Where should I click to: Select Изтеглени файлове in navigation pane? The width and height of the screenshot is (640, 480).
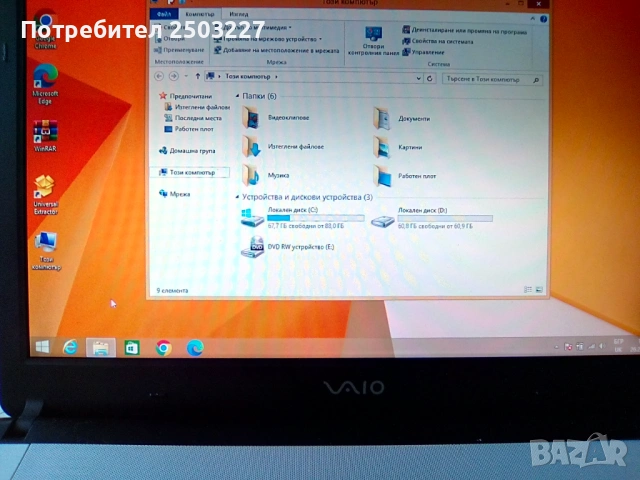click(x=198, y=107)
